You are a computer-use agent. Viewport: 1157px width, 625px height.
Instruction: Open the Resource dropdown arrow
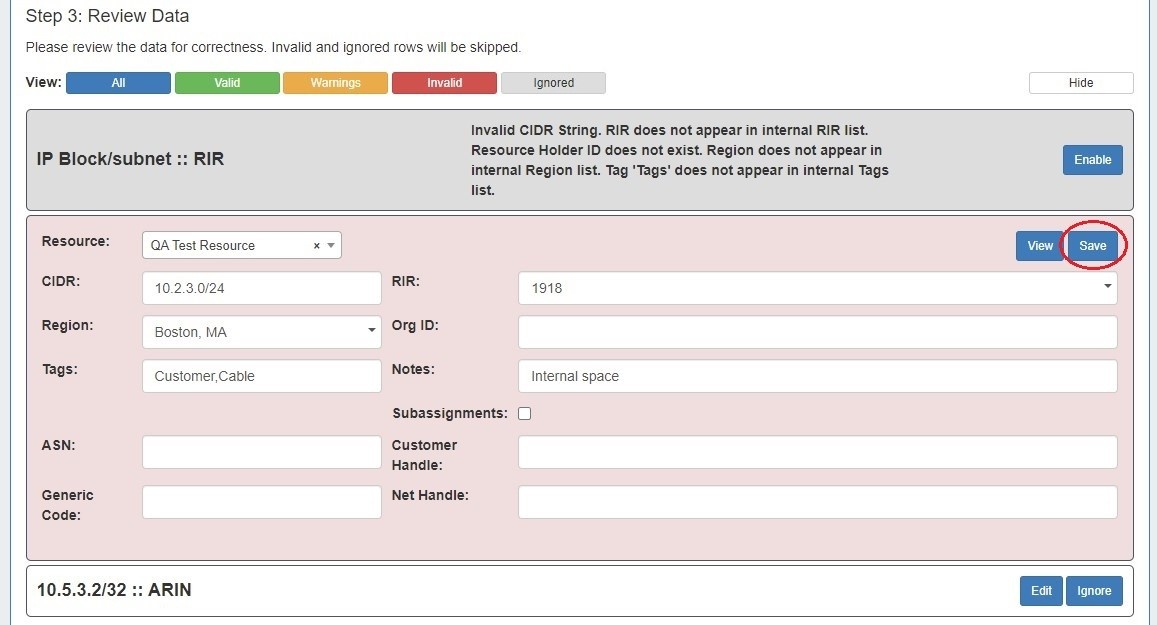(x=331, y=246)
